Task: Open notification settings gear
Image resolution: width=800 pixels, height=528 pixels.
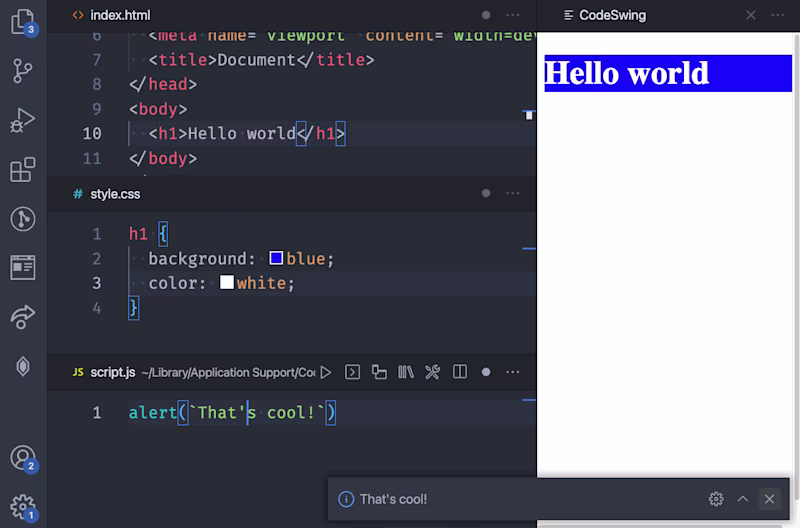Action: pyautogui.click(x=716, y=499)
